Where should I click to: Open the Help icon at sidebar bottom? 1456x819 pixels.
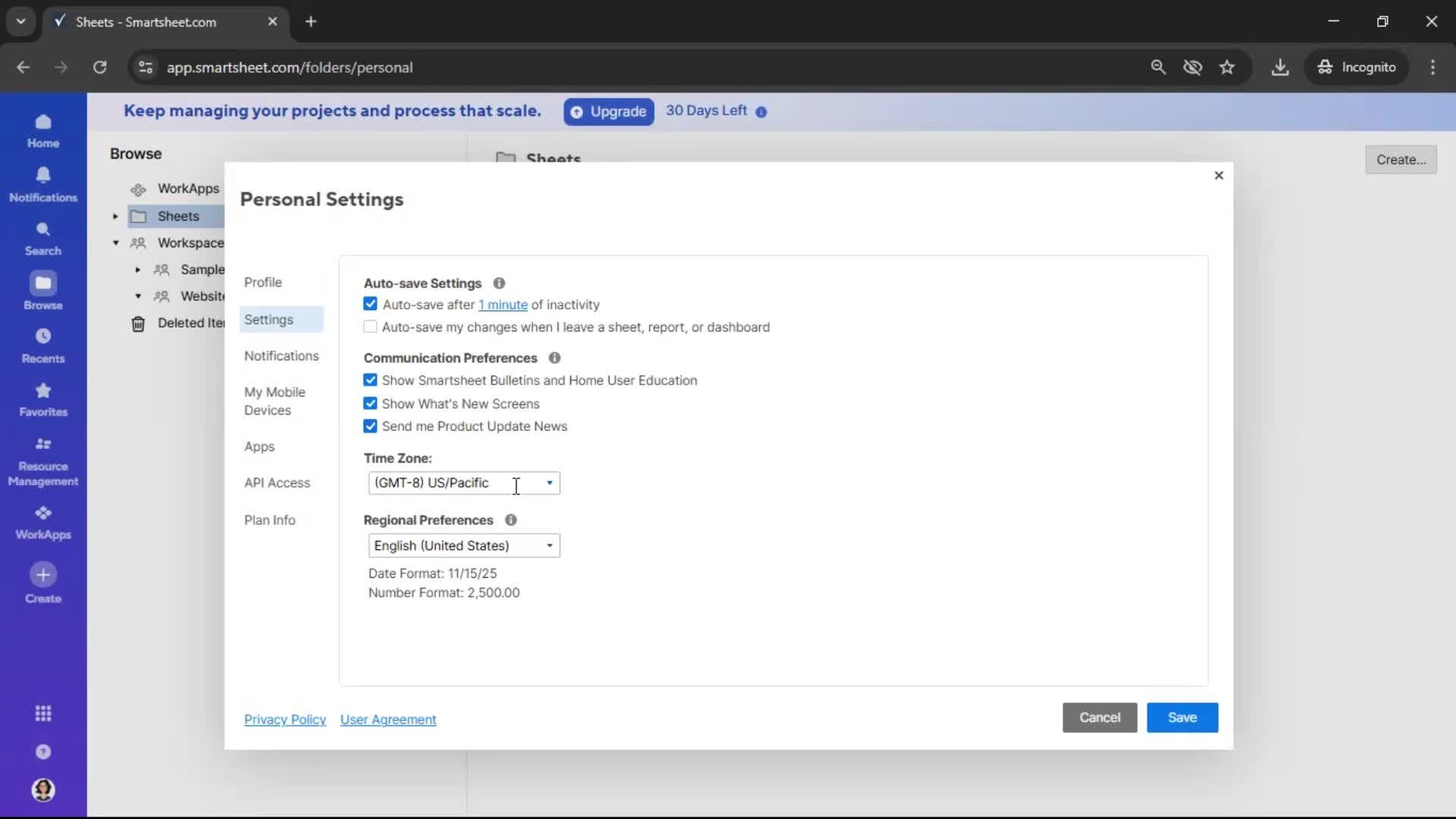click(x=43, y=752)
